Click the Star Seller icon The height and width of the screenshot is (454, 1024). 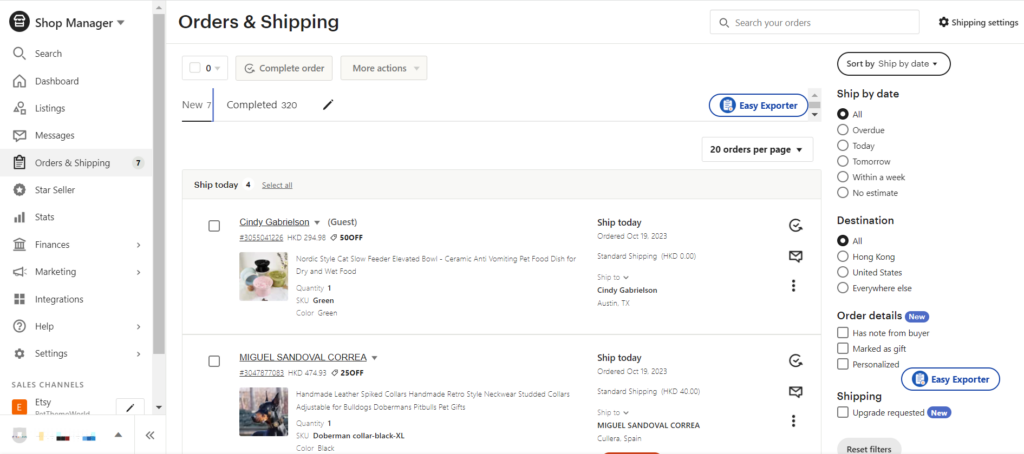click(x=19, y=190)
